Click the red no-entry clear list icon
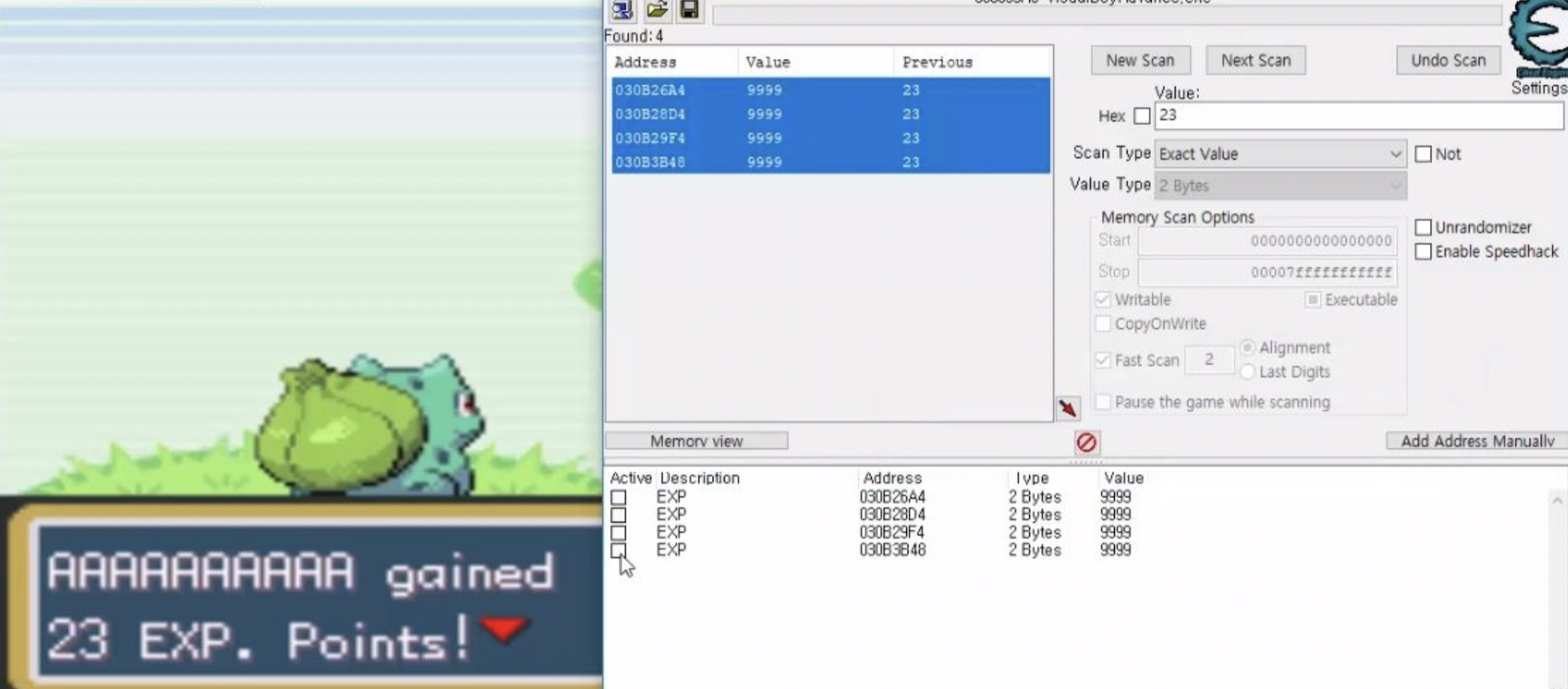This screenshot has width=1568, height=689. pyautogui.click(x=1086, y=442)
